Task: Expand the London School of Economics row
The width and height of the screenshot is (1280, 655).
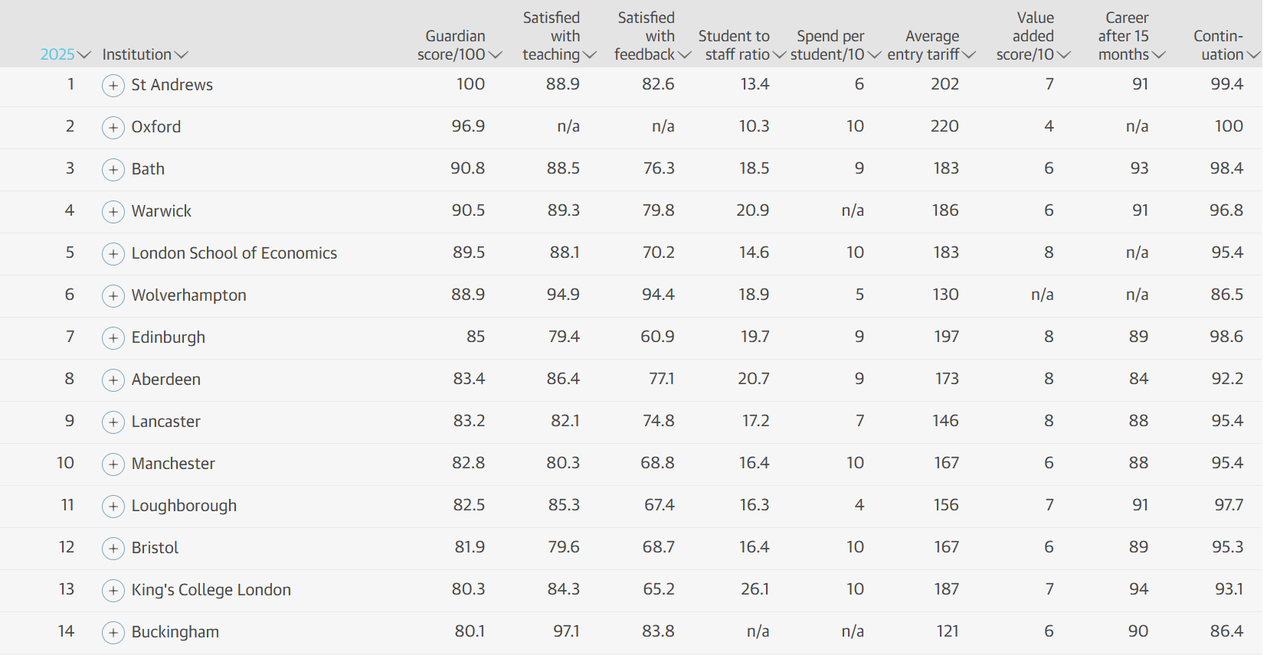Action: coord(113,254)
